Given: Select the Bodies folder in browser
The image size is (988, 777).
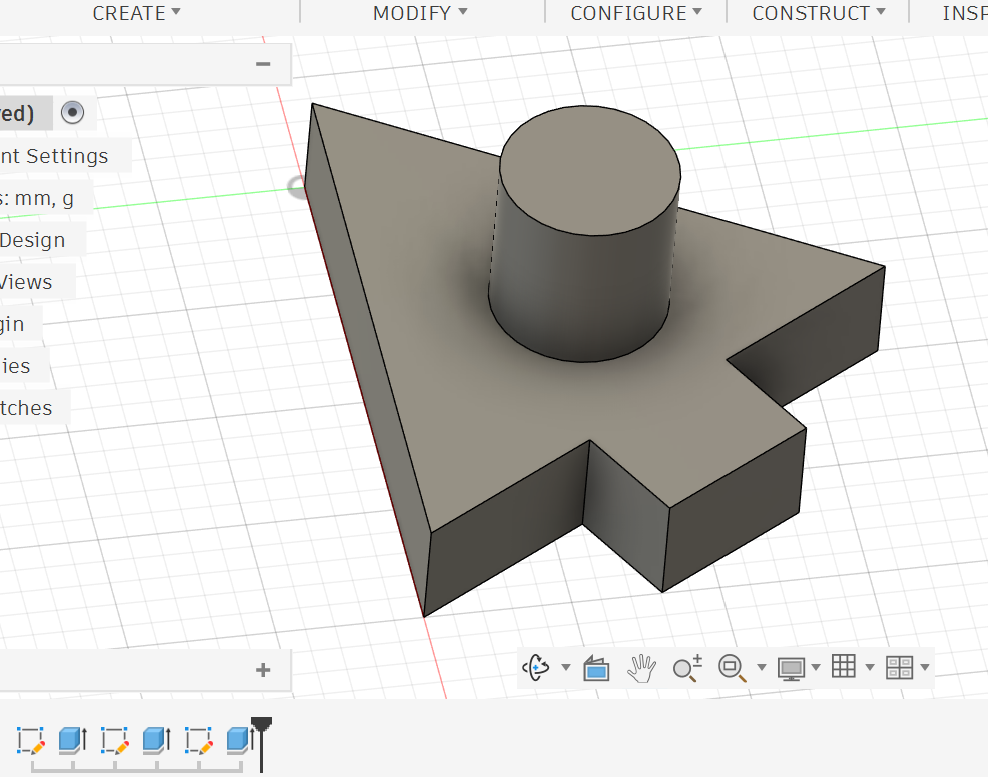Looking at the screenshot, I should pyautogui.click(x=15, y=365).
